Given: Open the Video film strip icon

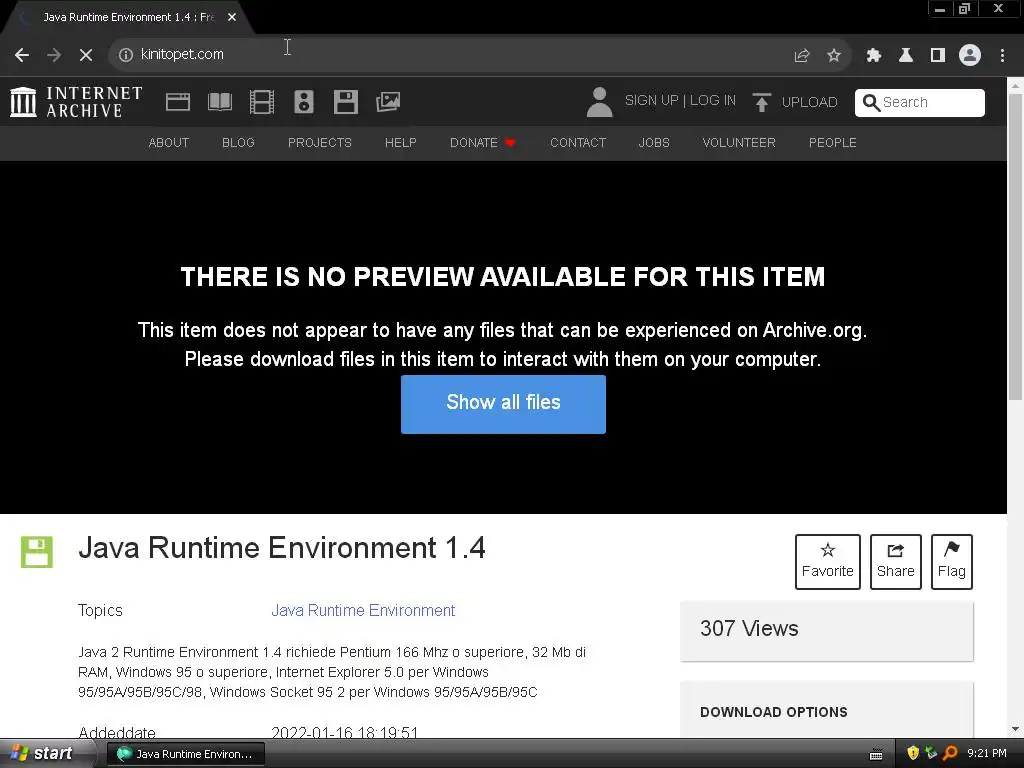Looking at the screenshot, I should 262,102.
